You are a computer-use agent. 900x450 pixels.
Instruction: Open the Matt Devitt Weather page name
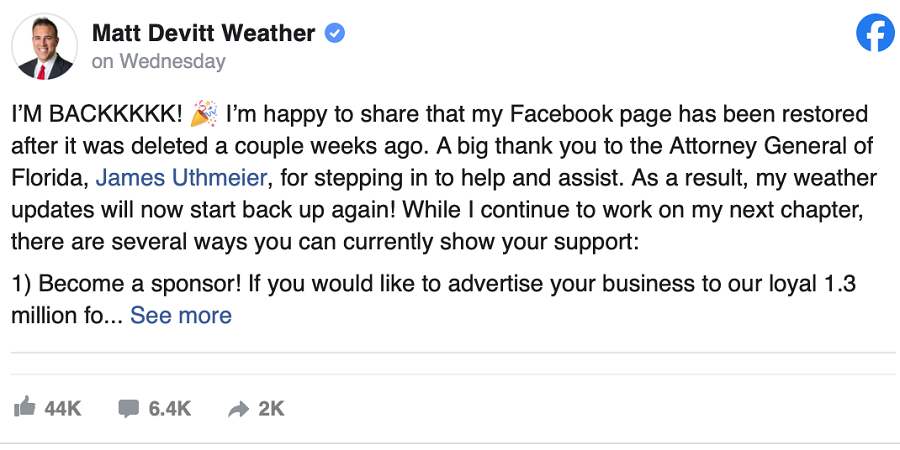point(203,34)
